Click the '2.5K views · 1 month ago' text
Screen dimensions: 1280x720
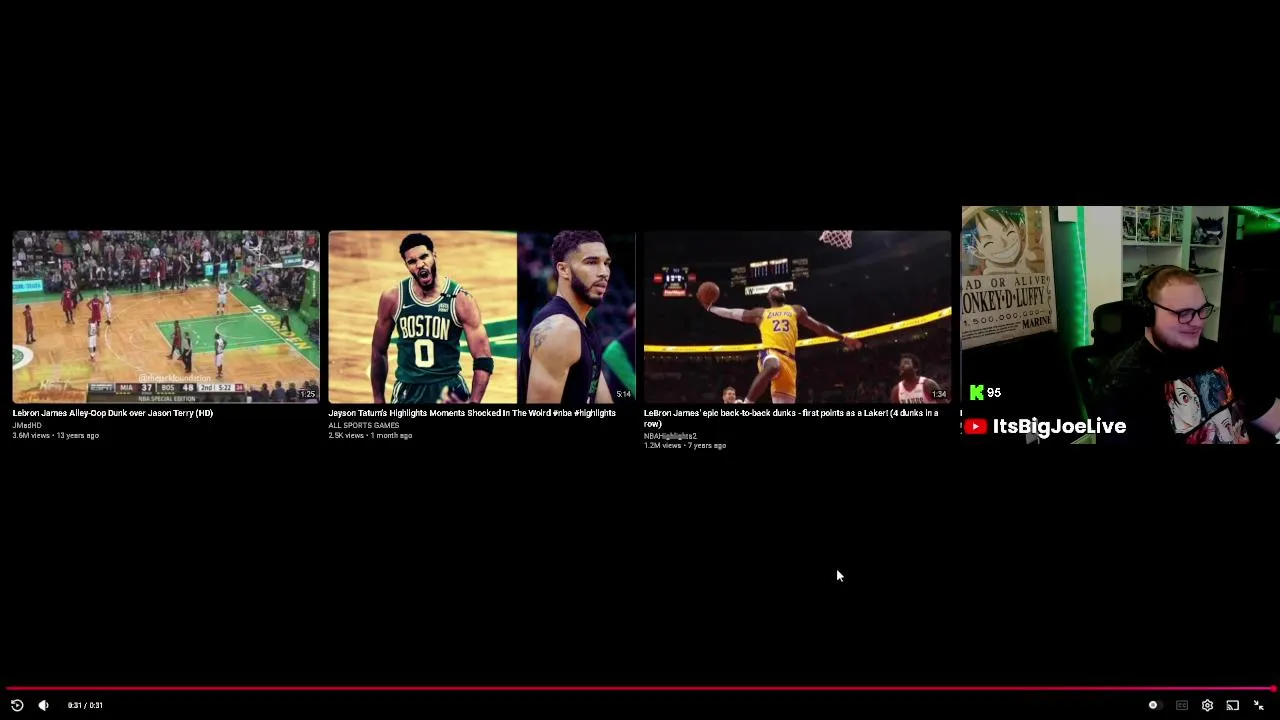370,435
